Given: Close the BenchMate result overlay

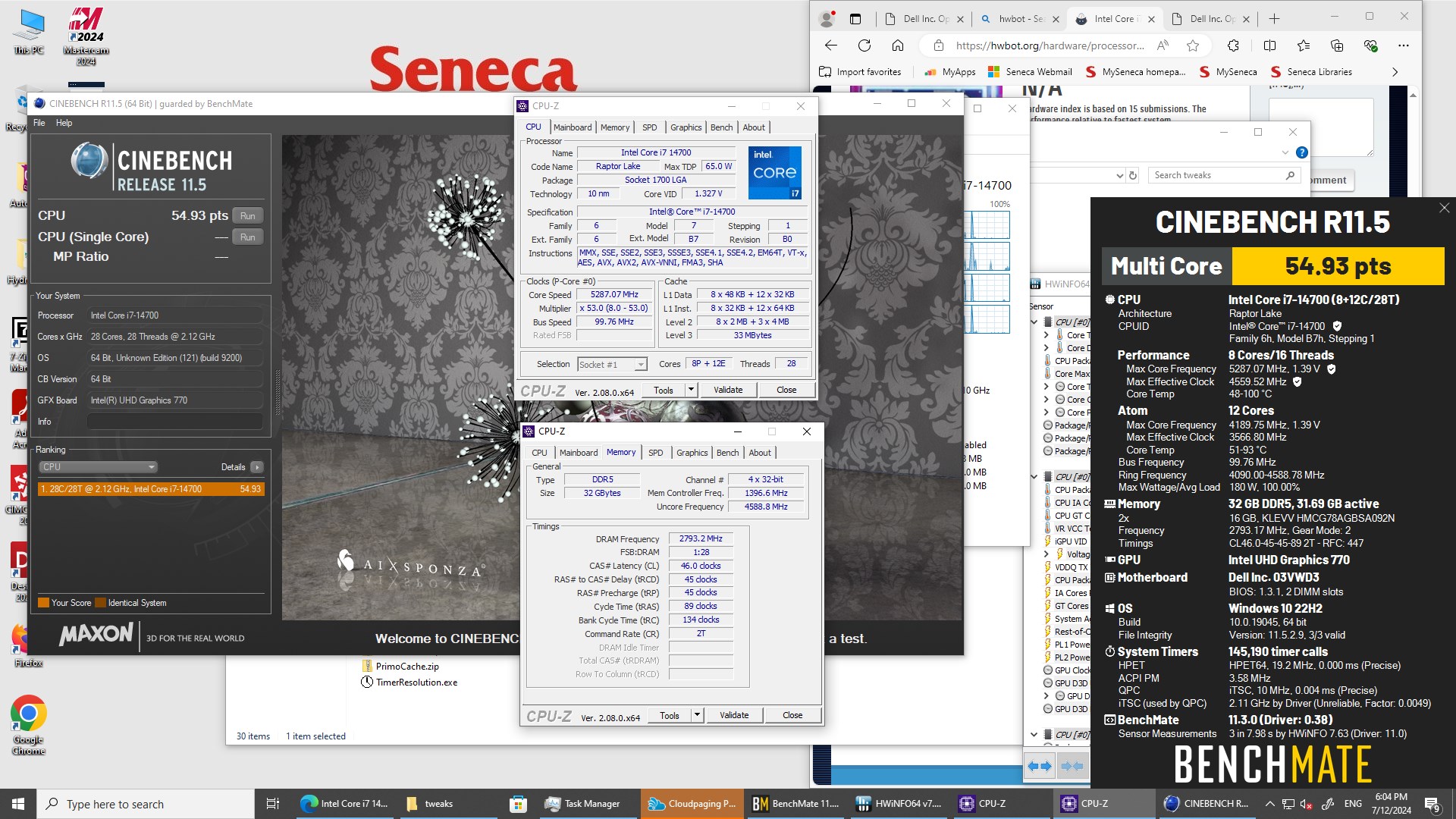Looking at the screenshot, I should (1444, 208).
